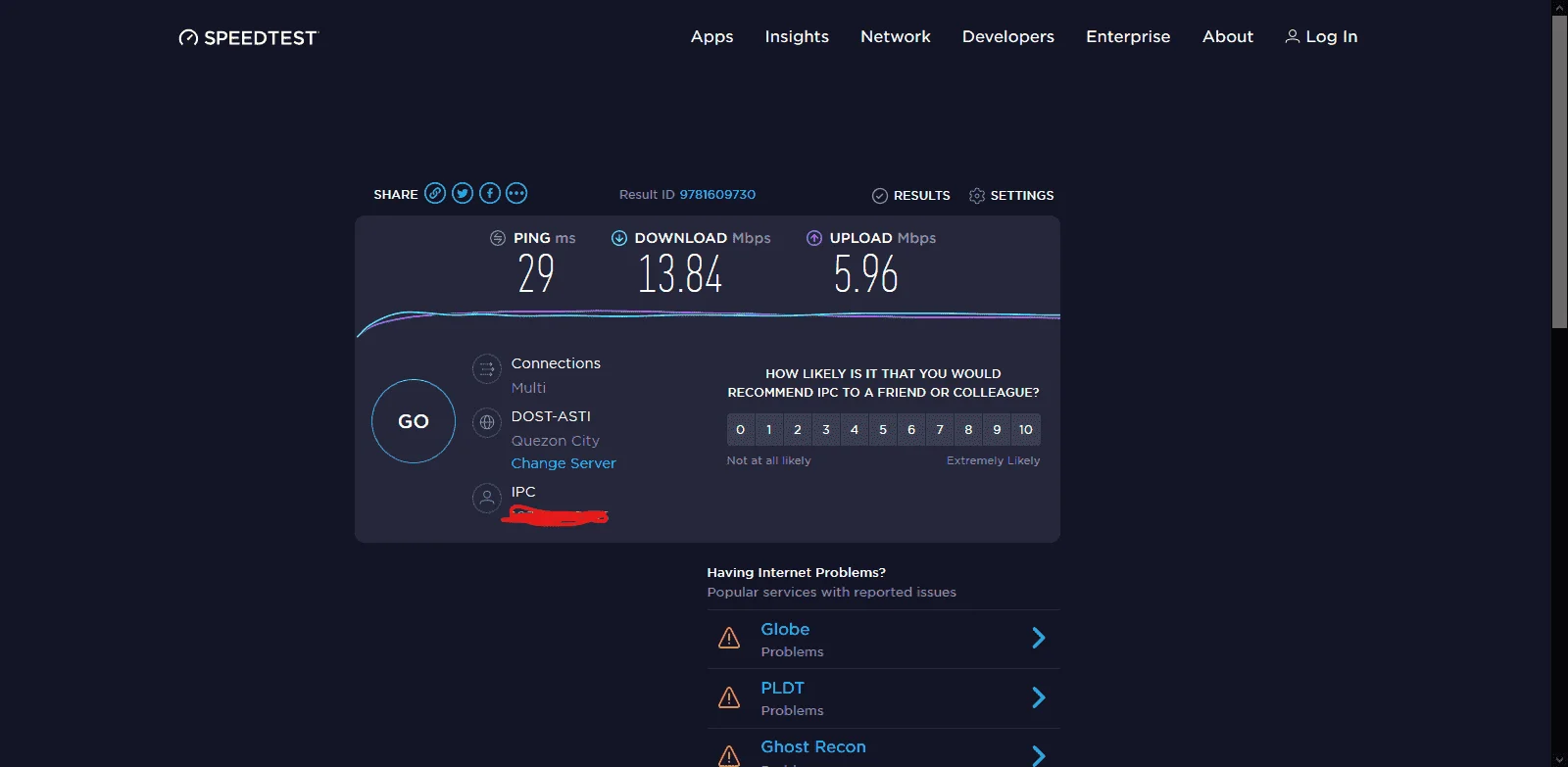Click the upload arrow icon
This screenshot has height=767, width=1568.
coord(814,238)
